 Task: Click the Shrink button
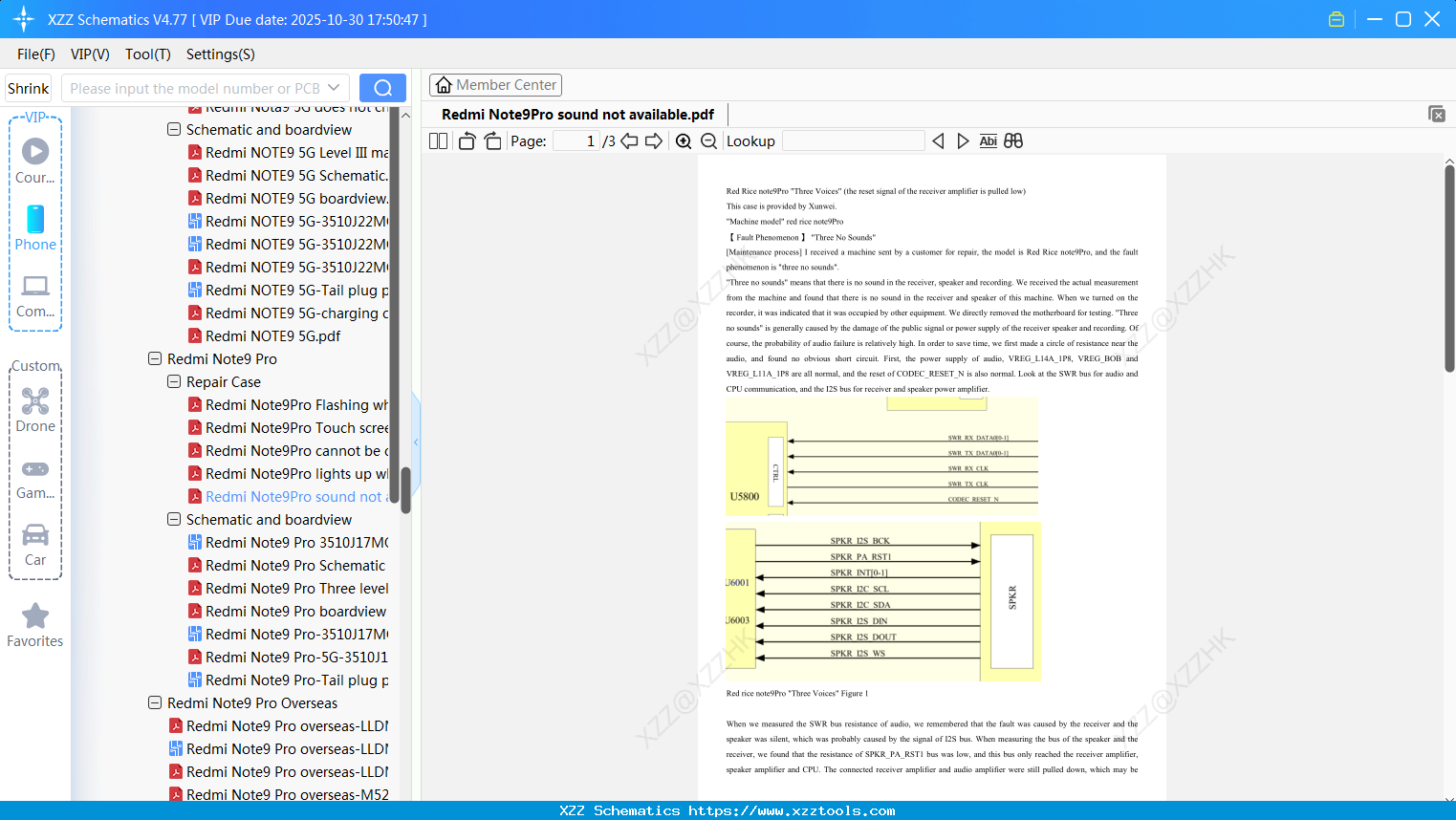click(28, 88)
